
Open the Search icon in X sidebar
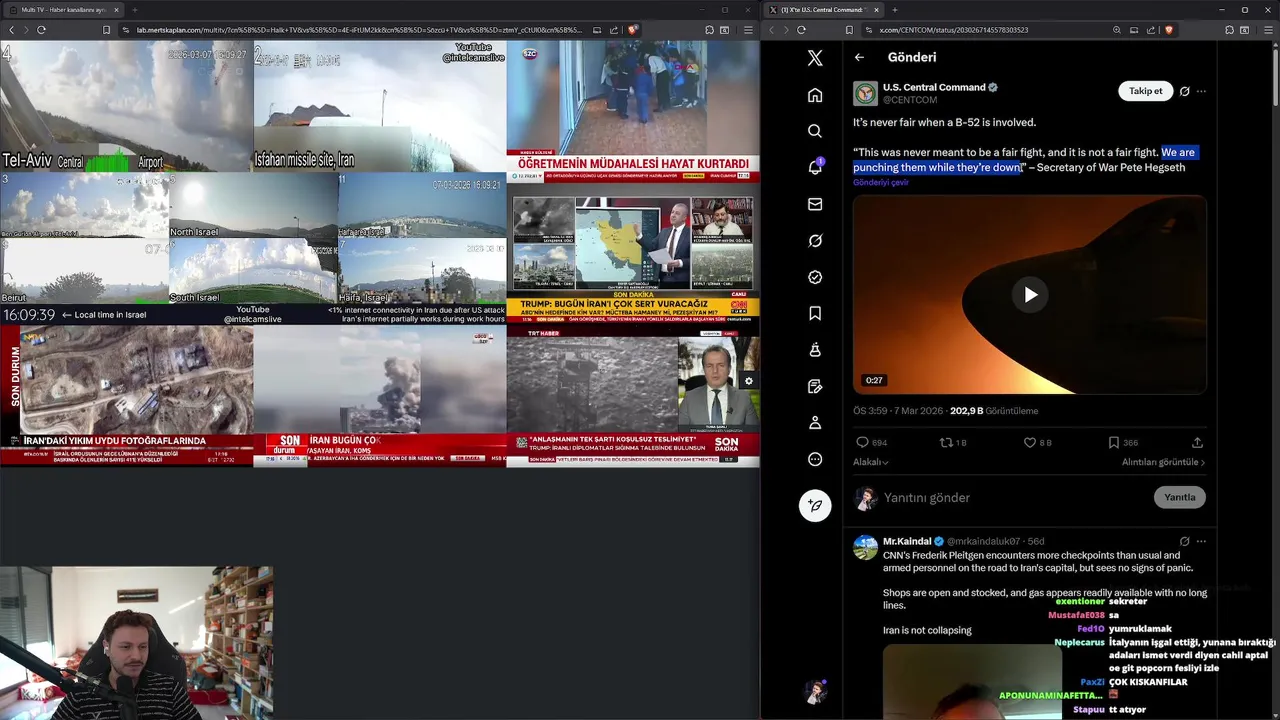815,131
